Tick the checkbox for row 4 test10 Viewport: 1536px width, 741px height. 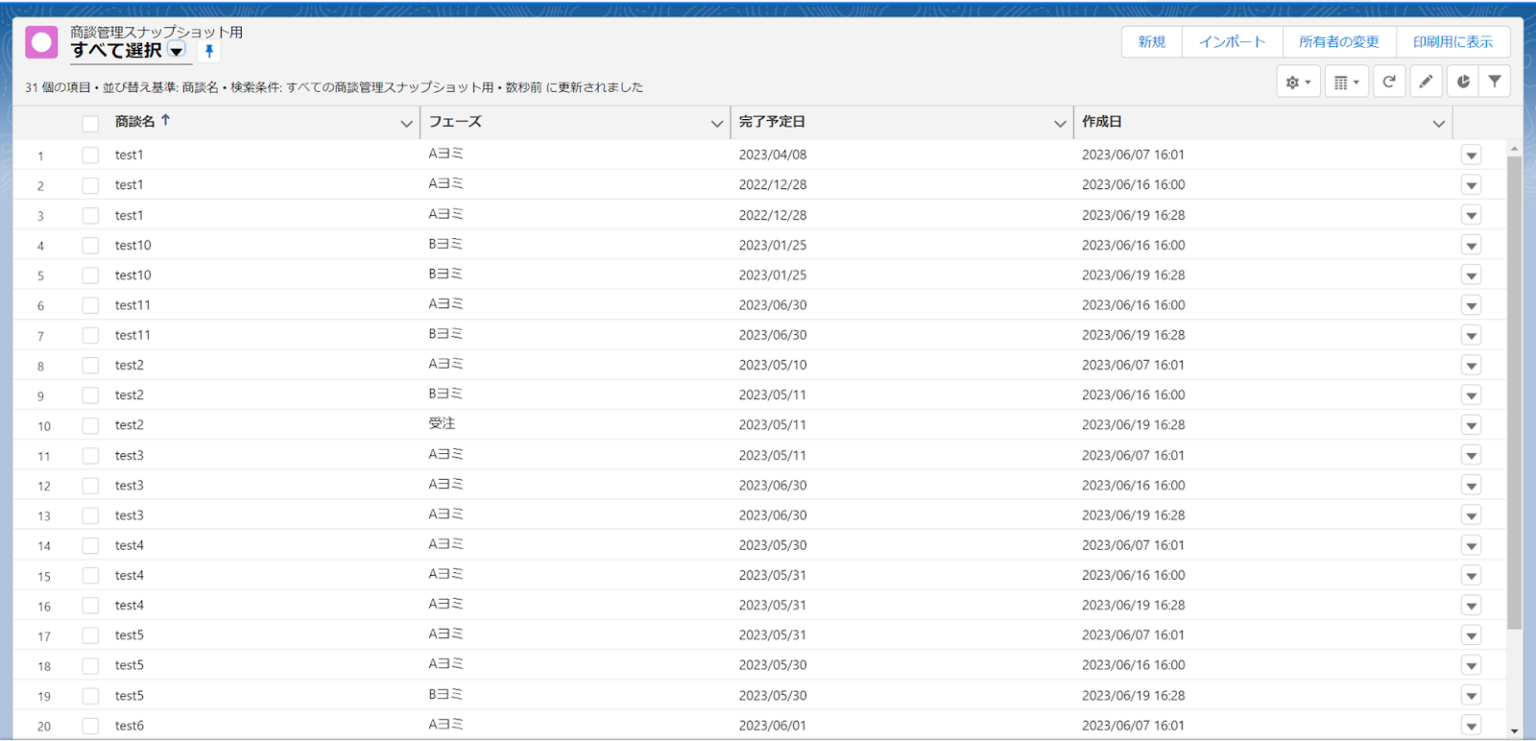[91, 245]
